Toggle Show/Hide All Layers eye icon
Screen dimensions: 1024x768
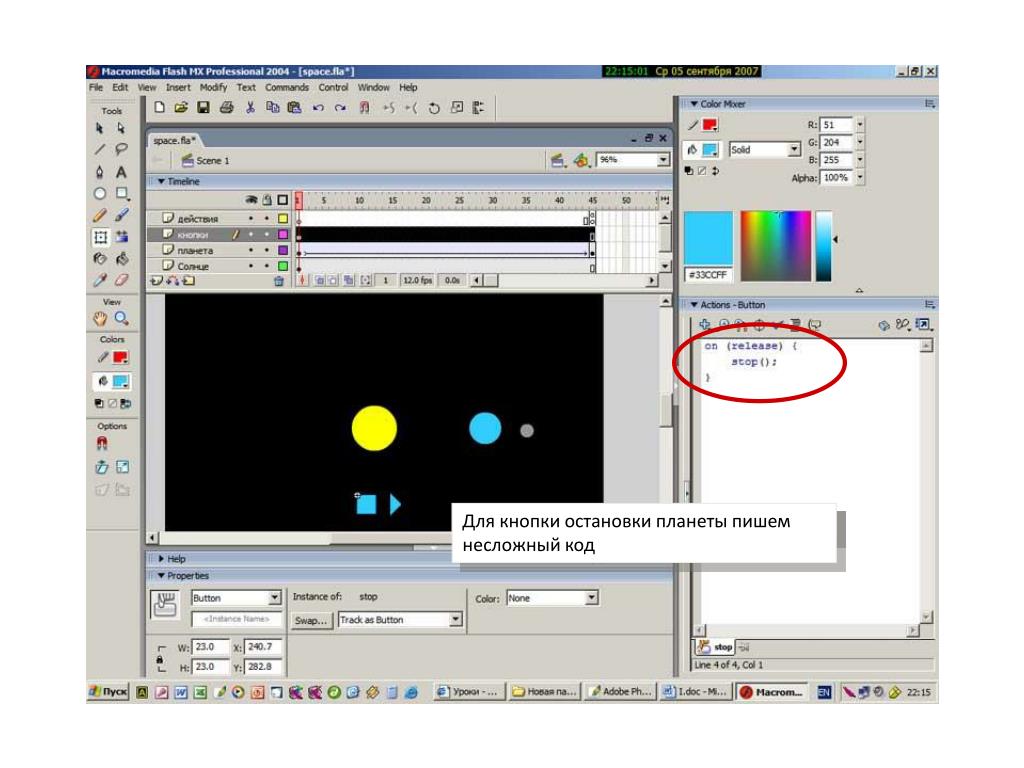[251, 200]
